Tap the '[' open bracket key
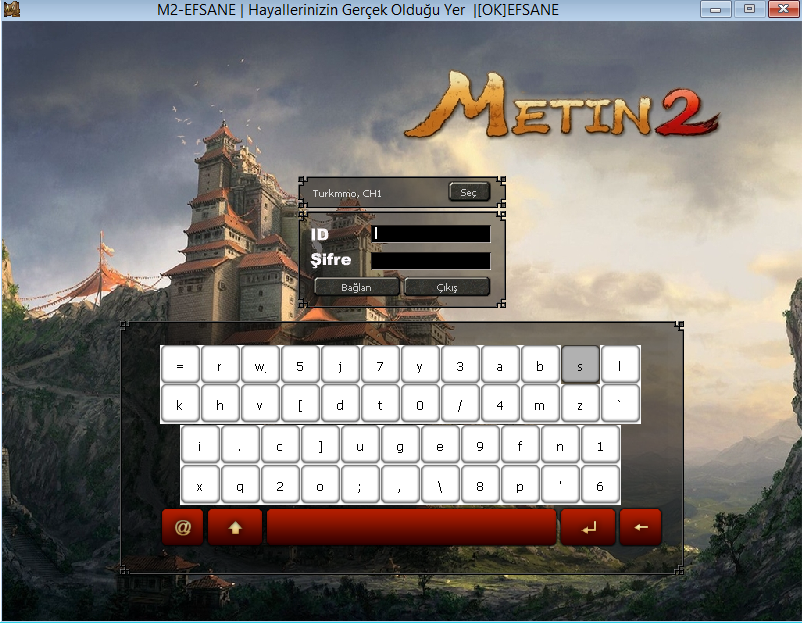The width and height of the screenshot is (802, 623). [x=300, y=404]
